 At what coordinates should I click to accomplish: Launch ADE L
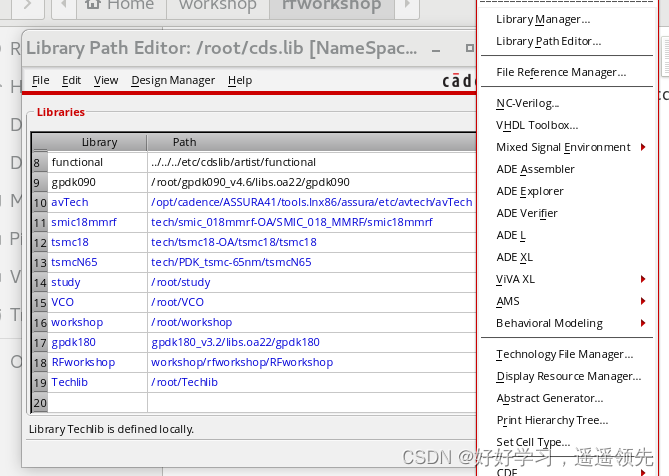pos(511,235)
